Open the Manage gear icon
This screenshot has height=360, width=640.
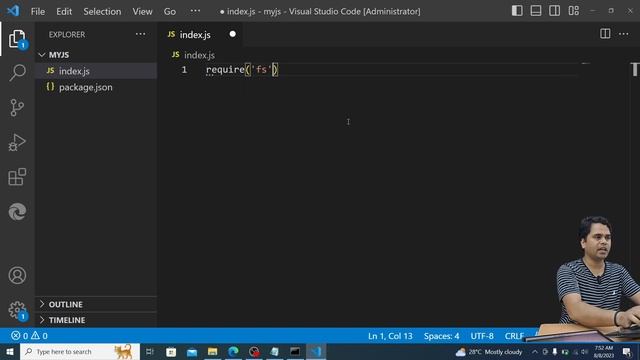17,310
